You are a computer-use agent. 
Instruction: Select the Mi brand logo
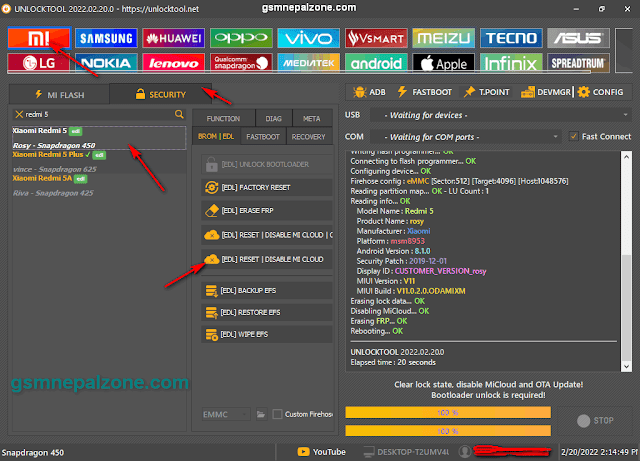pyautogui.click(x=39, y=38)
